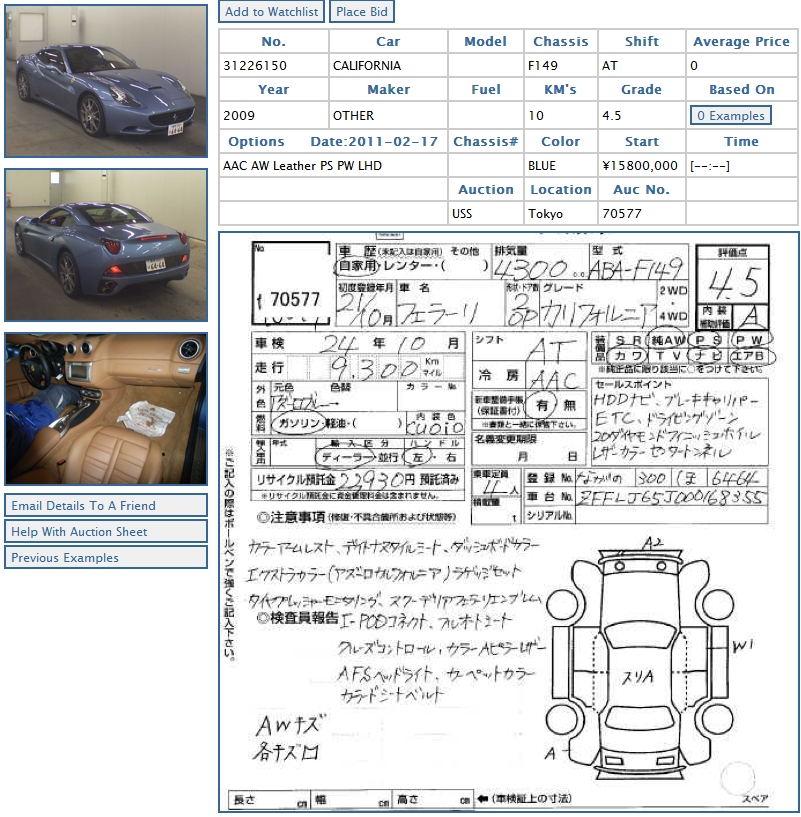801x817 pixels.
Task: Select the Model column header
Action: click(485, 42)
